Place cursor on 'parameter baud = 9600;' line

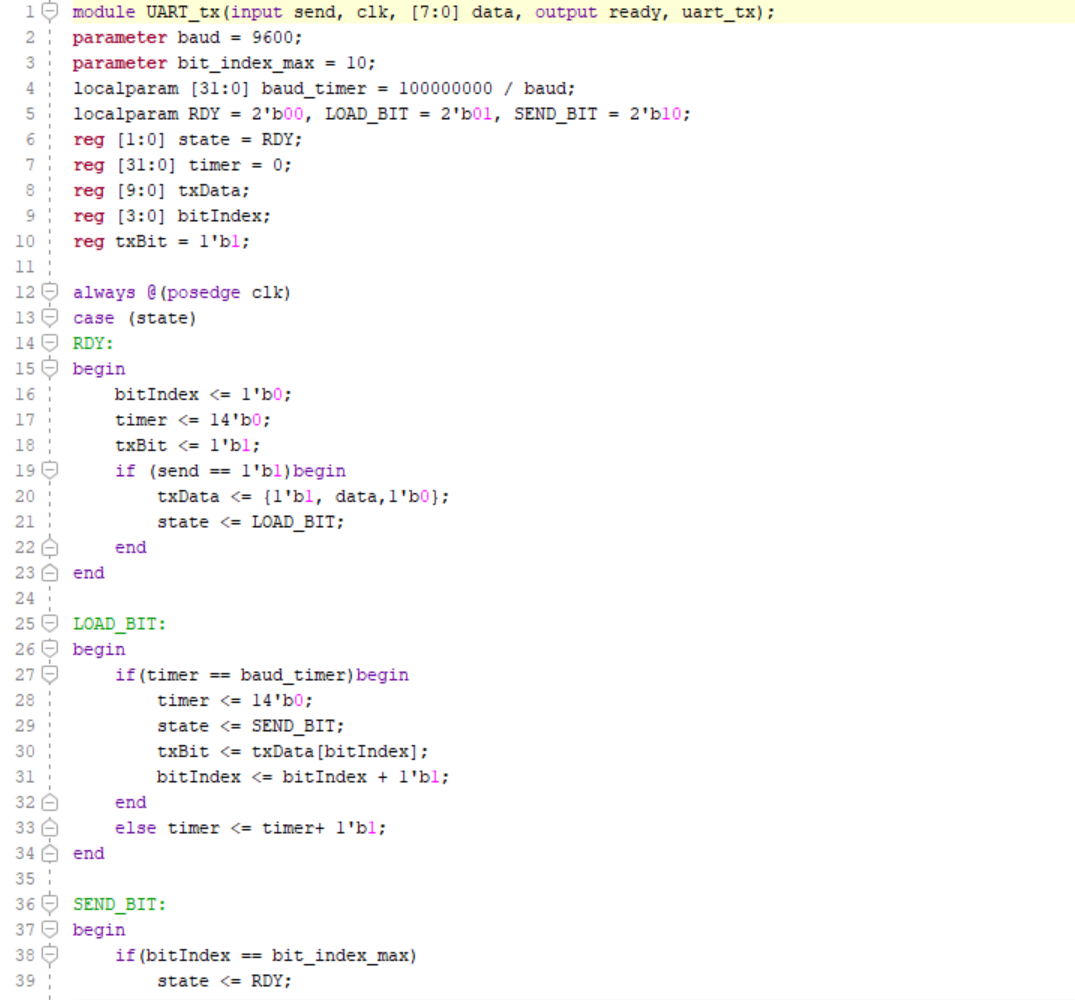(x=187, y=37)
